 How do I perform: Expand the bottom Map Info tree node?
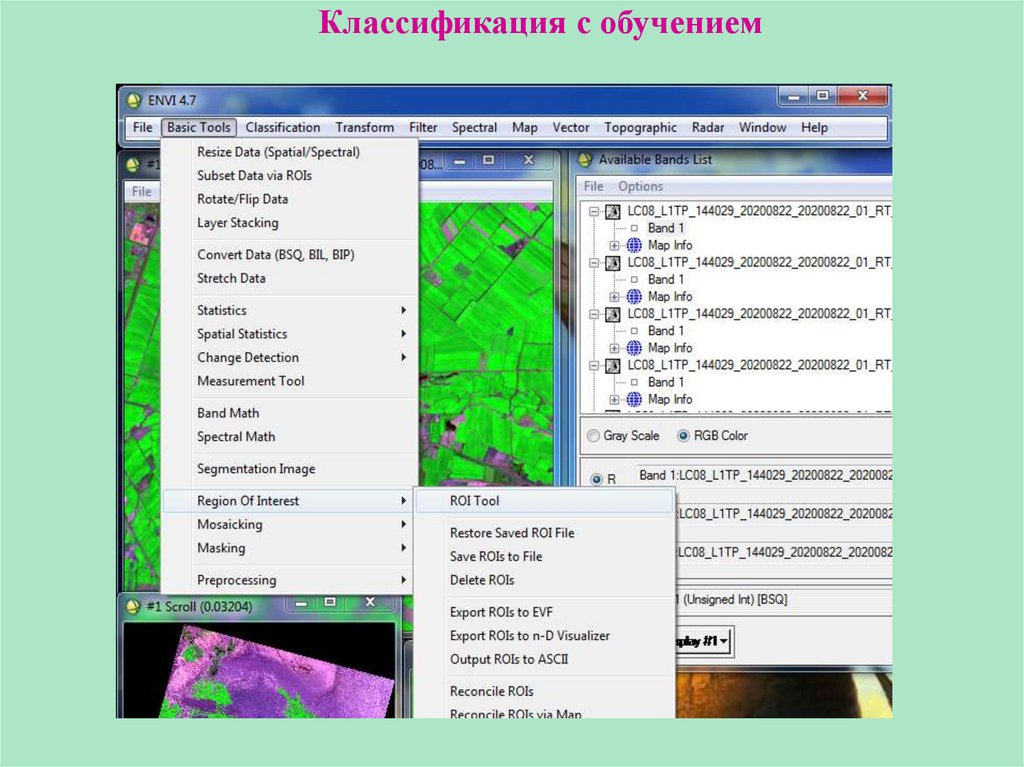(x=614, y=399)
